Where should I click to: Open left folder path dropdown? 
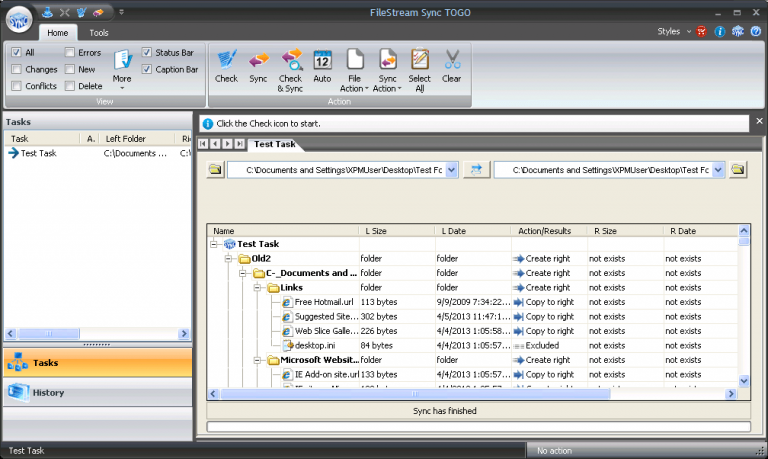(452, 170)
